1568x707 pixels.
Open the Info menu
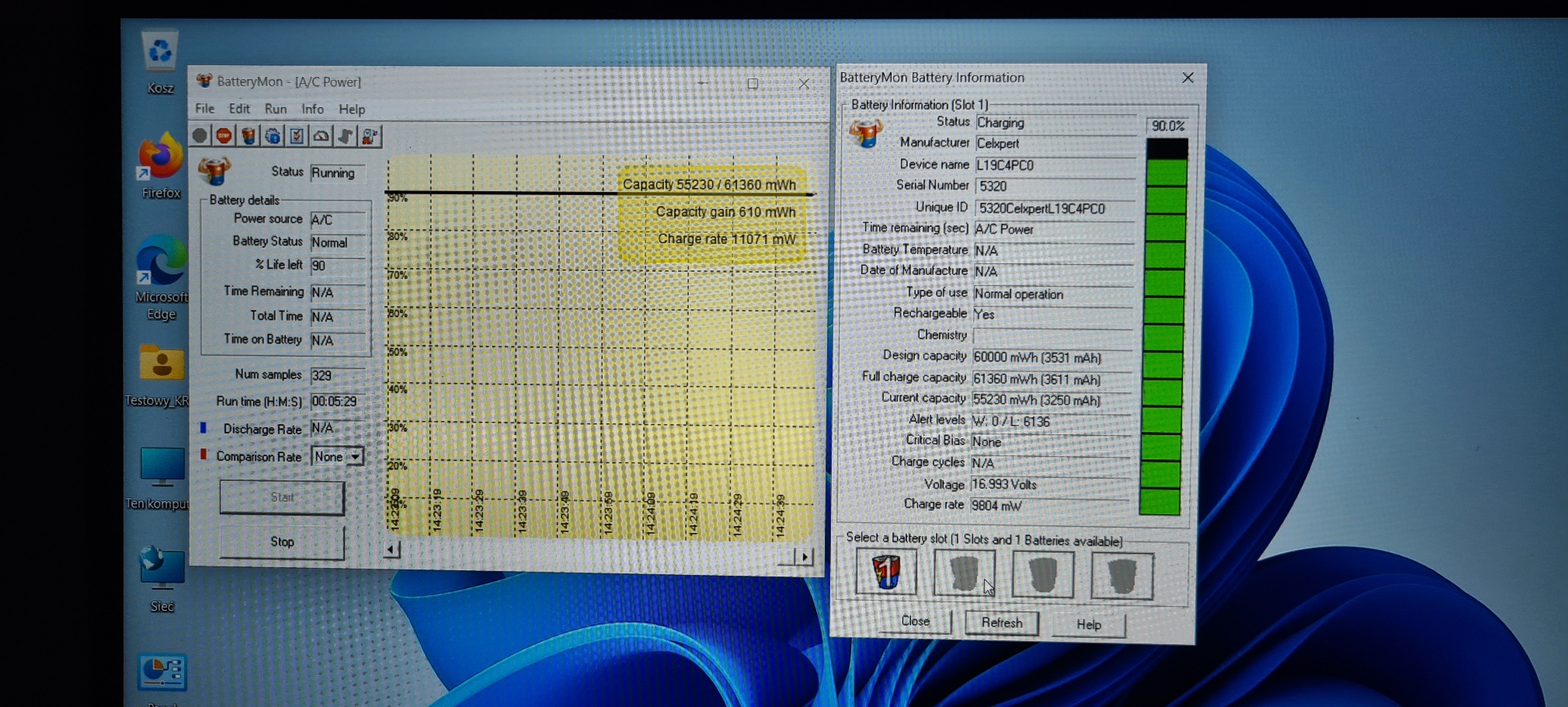pyautogui.click(x=312, y=109)
